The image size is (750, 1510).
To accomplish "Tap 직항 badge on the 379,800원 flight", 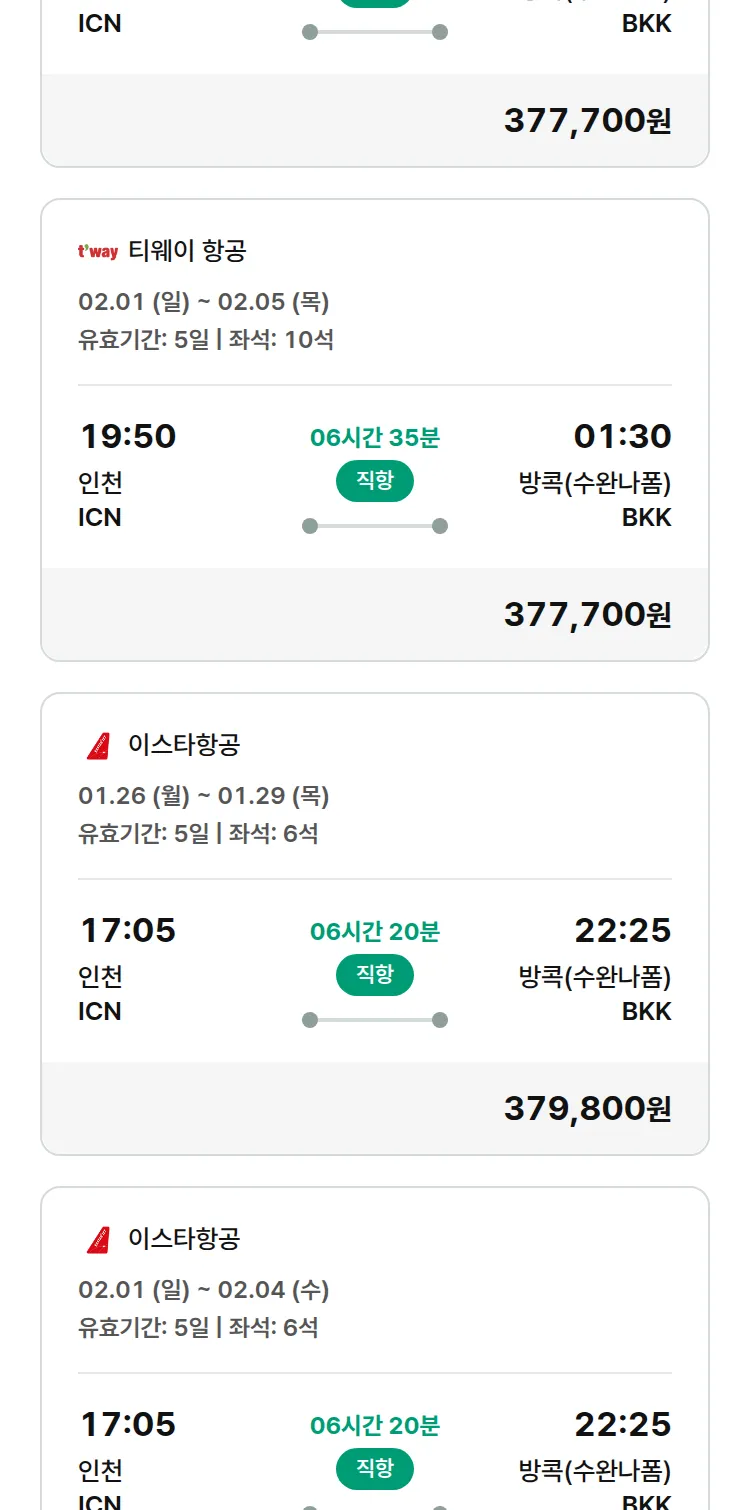I will (x=375, y=975).
